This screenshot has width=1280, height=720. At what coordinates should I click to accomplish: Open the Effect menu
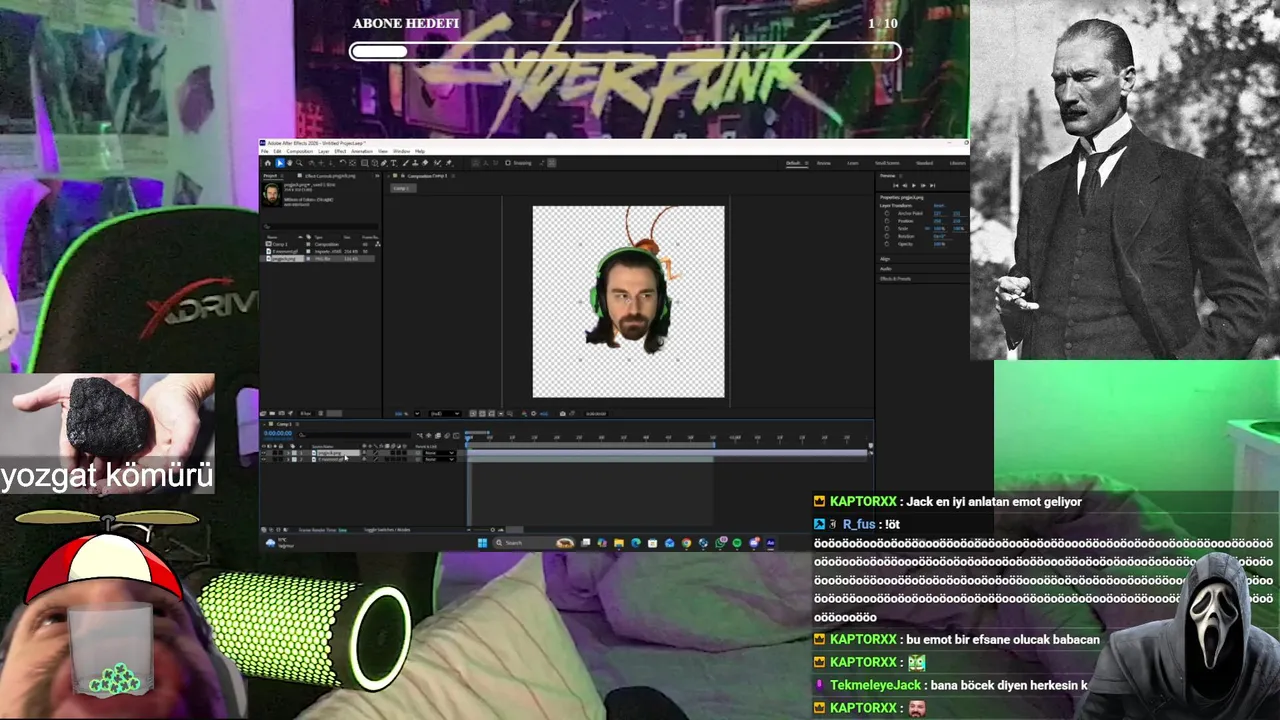click(x=340, y=151)
